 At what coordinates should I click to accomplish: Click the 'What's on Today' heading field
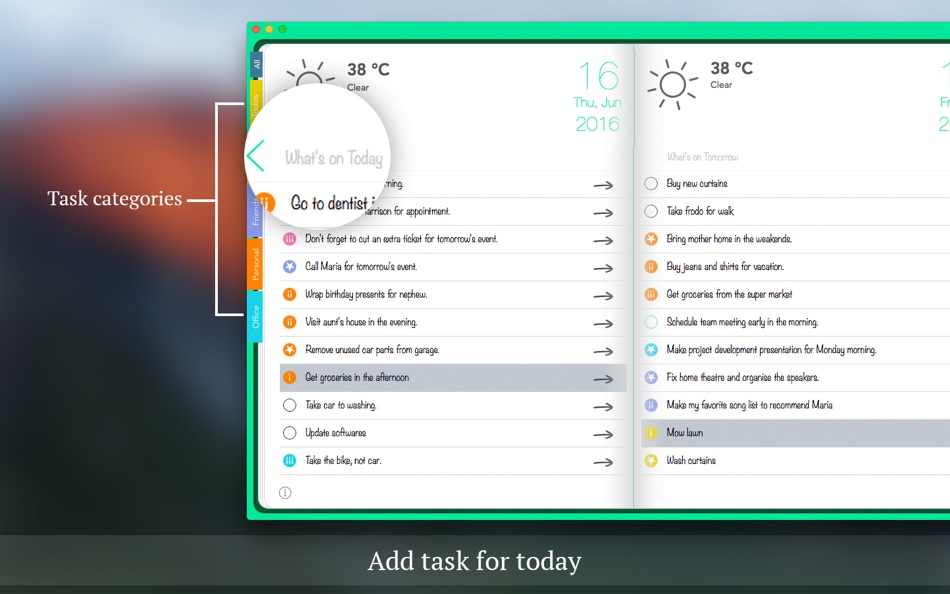click(x=334, y=158)
